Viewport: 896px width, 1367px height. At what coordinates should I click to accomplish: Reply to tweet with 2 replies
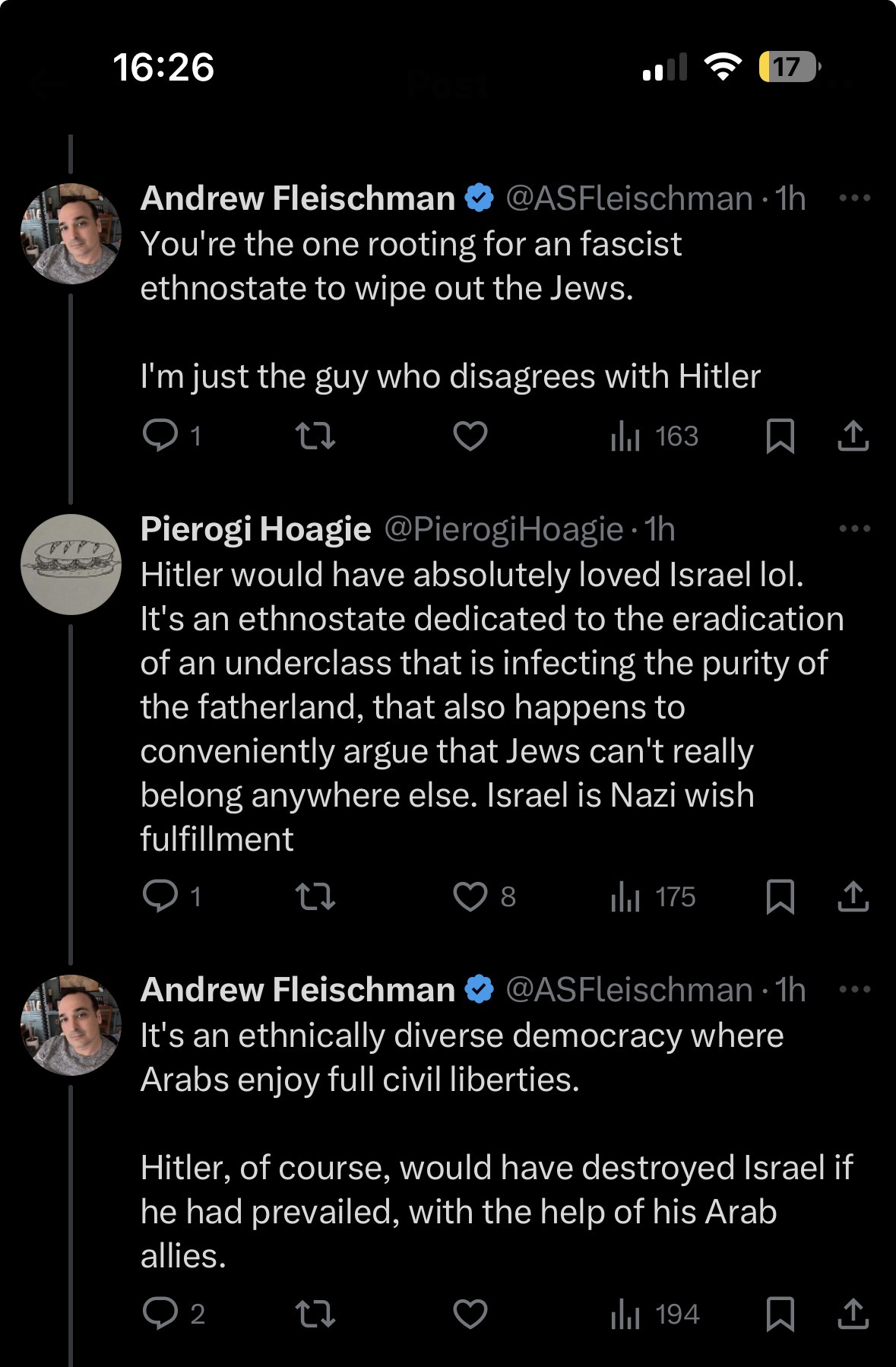[173, 1314]
